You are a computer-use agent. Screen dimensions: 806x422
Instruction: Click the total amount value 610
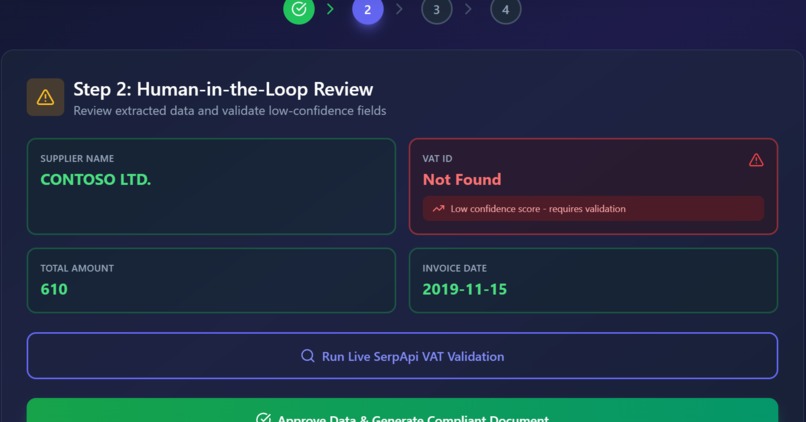(x=54, y=289)
